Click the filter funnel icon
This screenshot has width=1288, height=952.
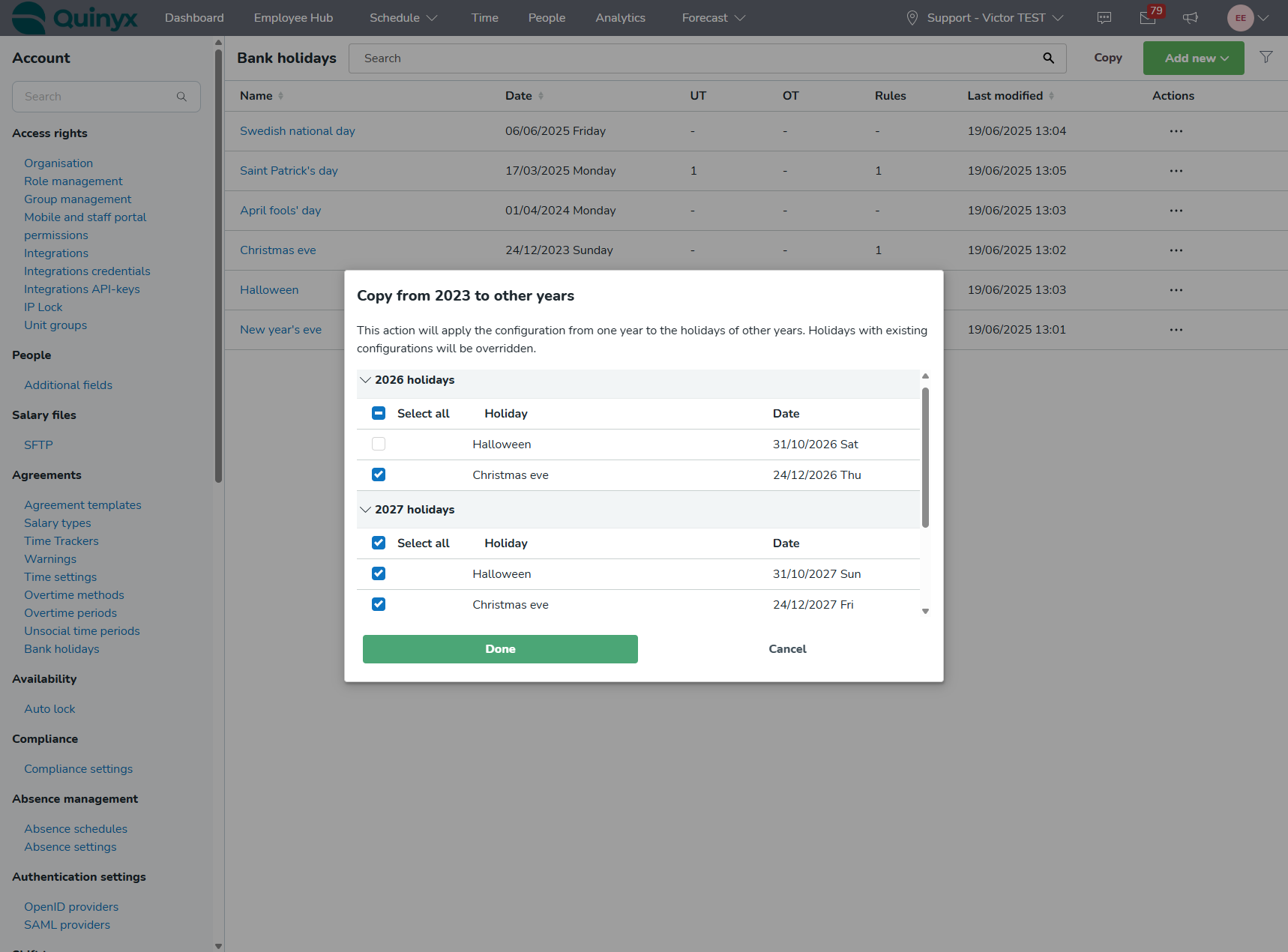click(1266, 58)
